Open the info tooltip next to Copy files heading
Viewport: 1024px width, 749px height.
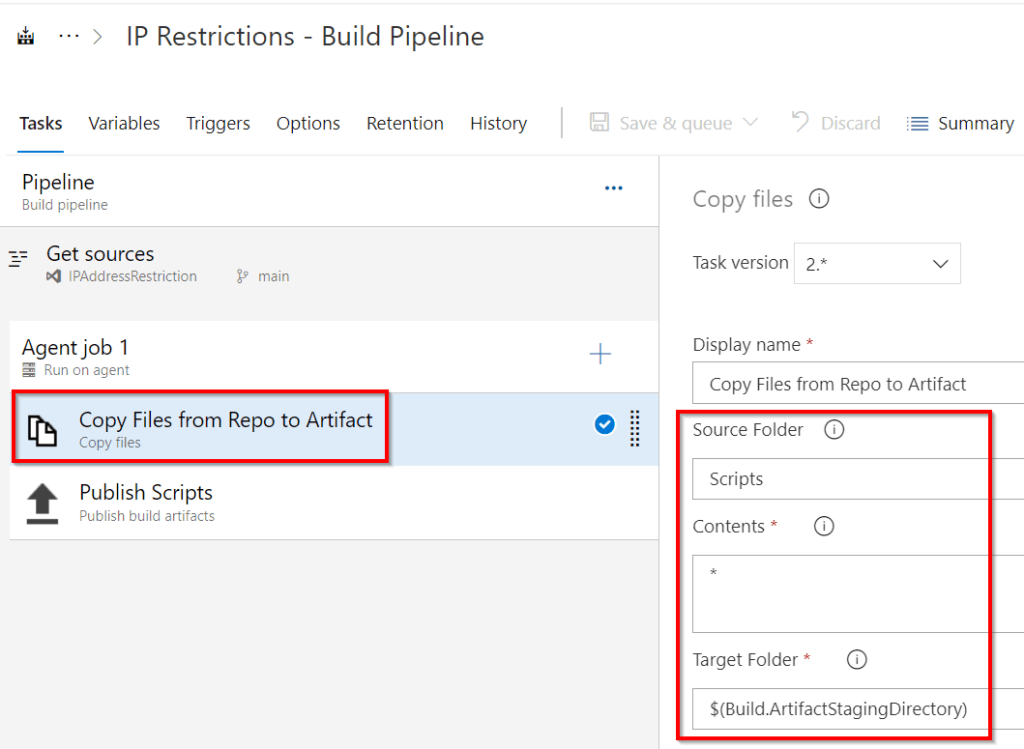click(819, 198)
